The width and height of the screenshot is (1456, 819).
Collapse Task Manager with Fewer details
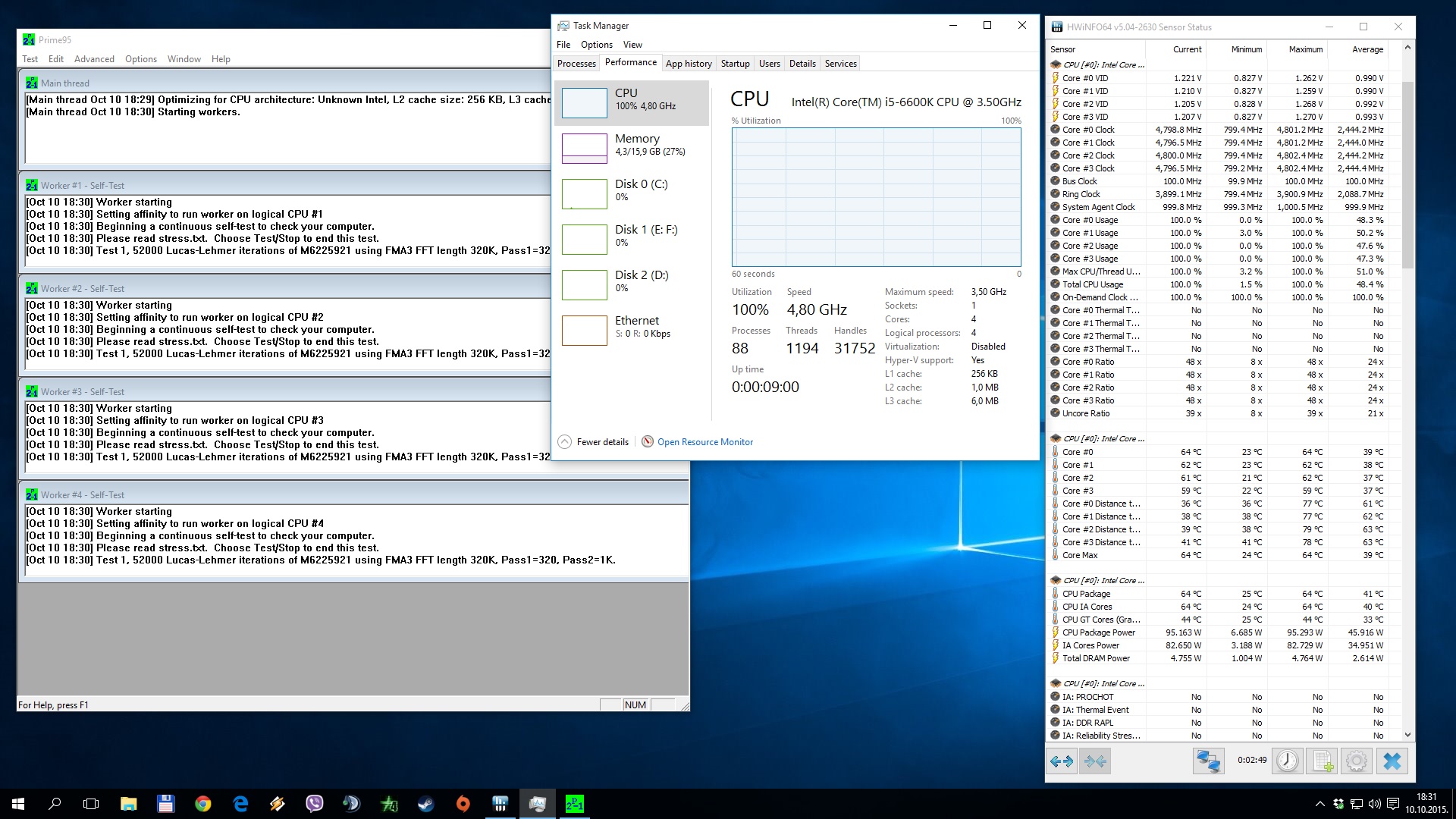594,442
